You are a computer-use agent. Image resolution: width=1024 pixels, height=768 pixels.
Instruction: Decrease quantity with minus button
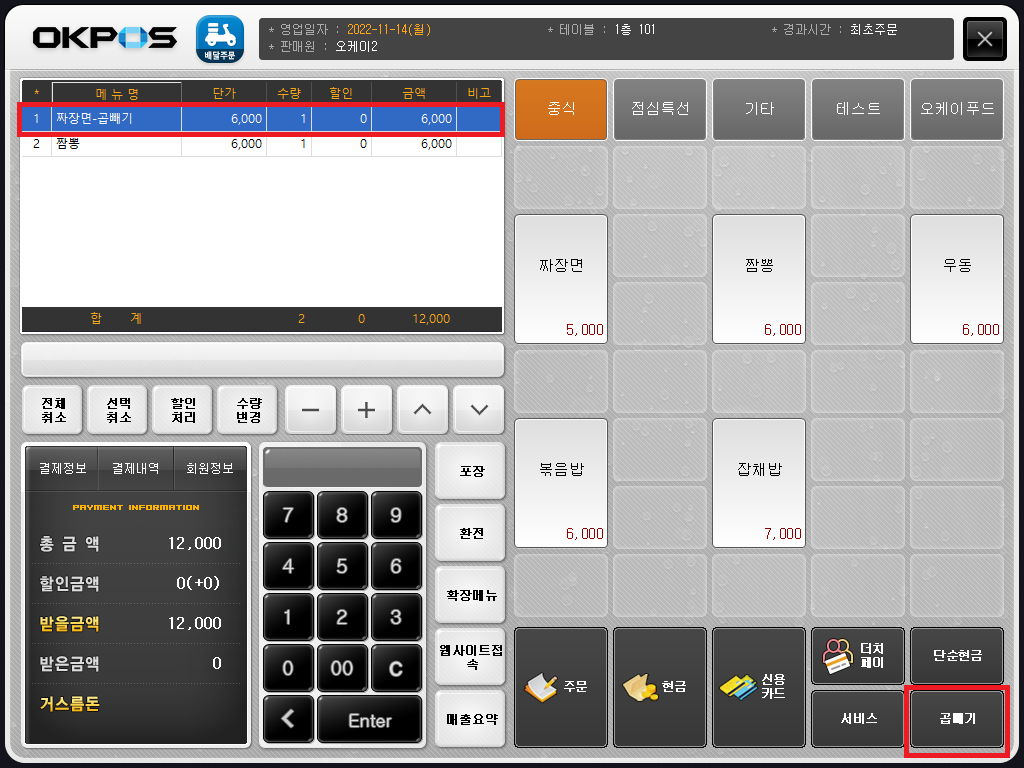coord(311,410)
